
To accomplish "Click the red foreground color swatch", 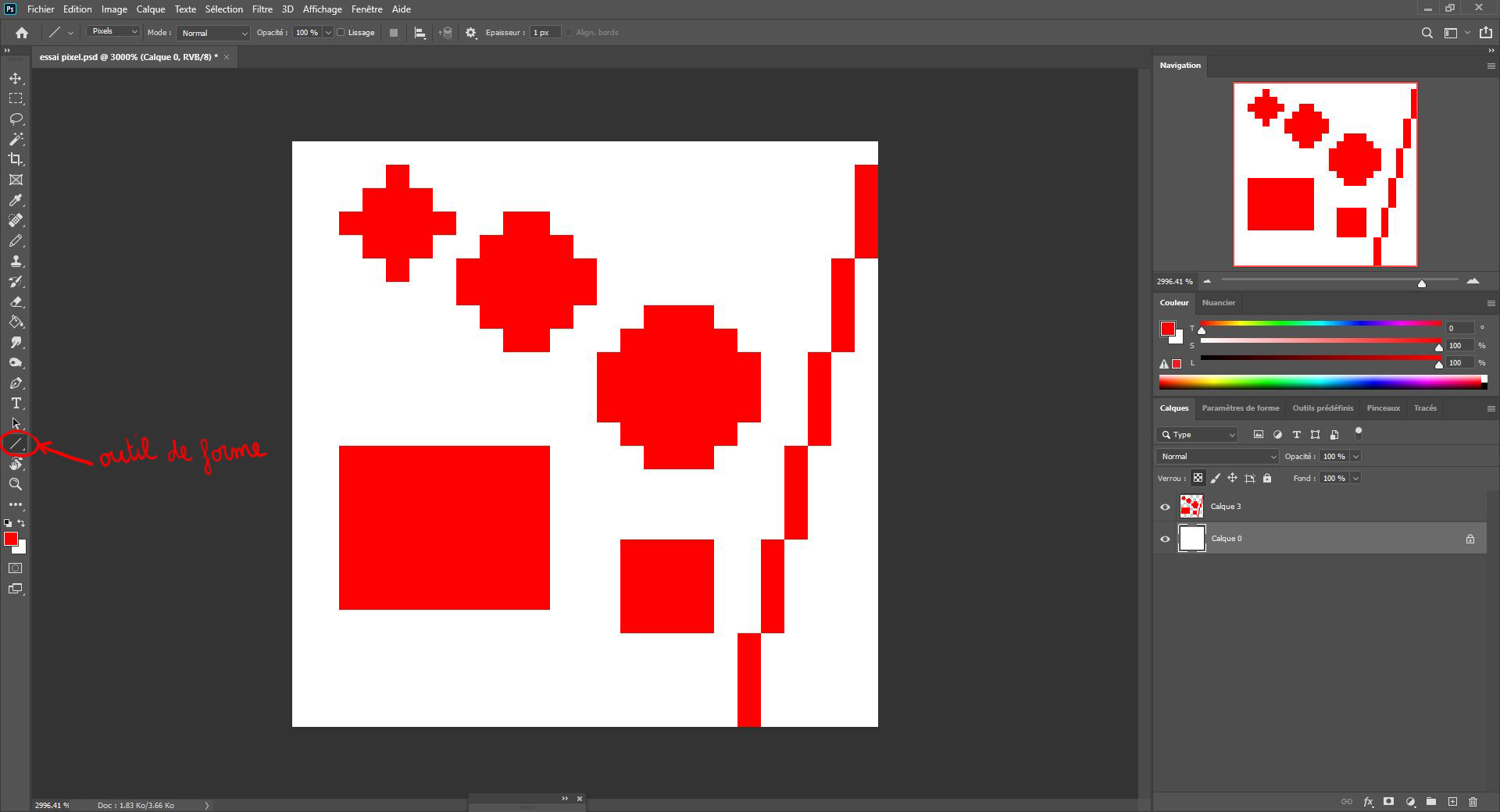I will (11, 538).
